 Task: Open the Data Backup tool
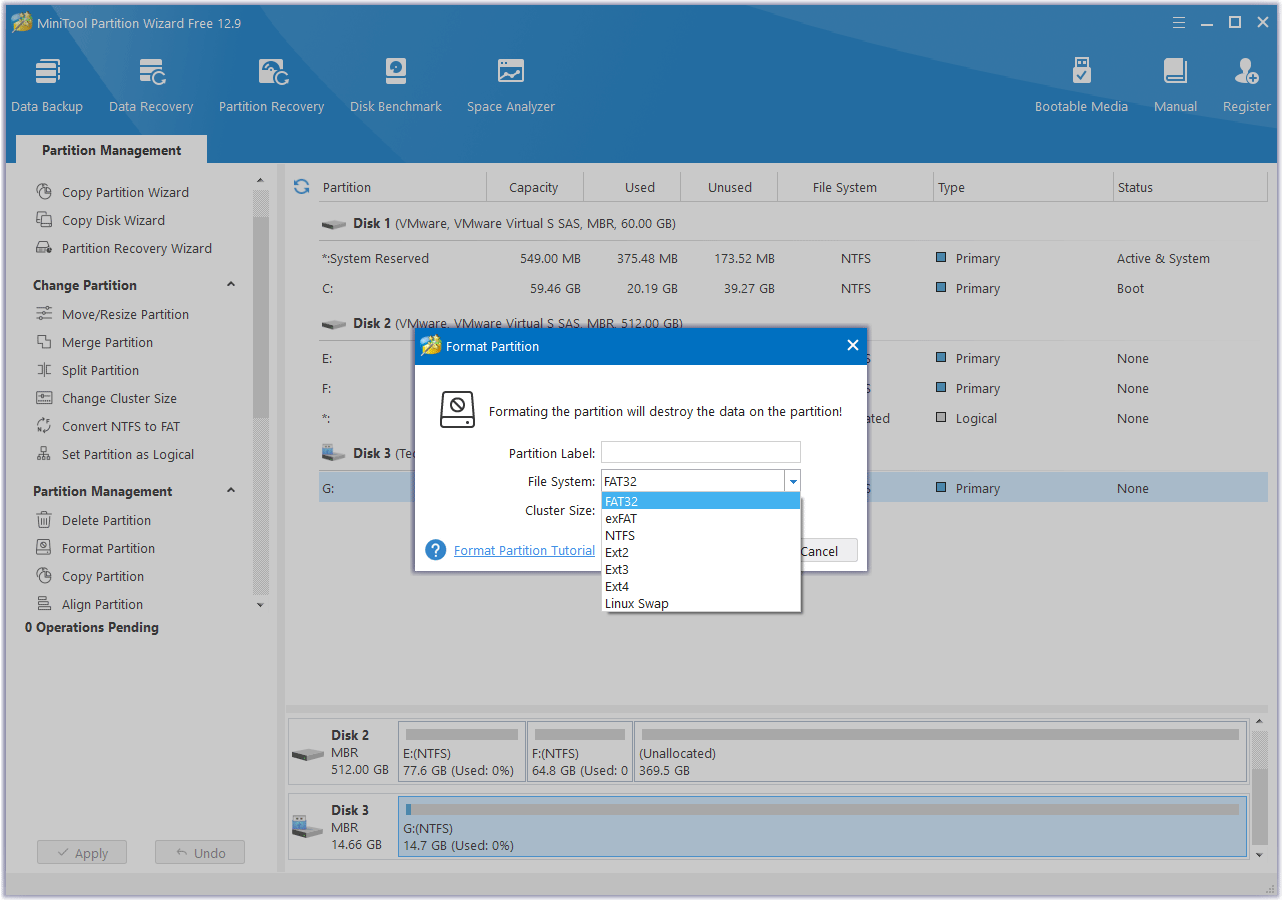[47, 82]
